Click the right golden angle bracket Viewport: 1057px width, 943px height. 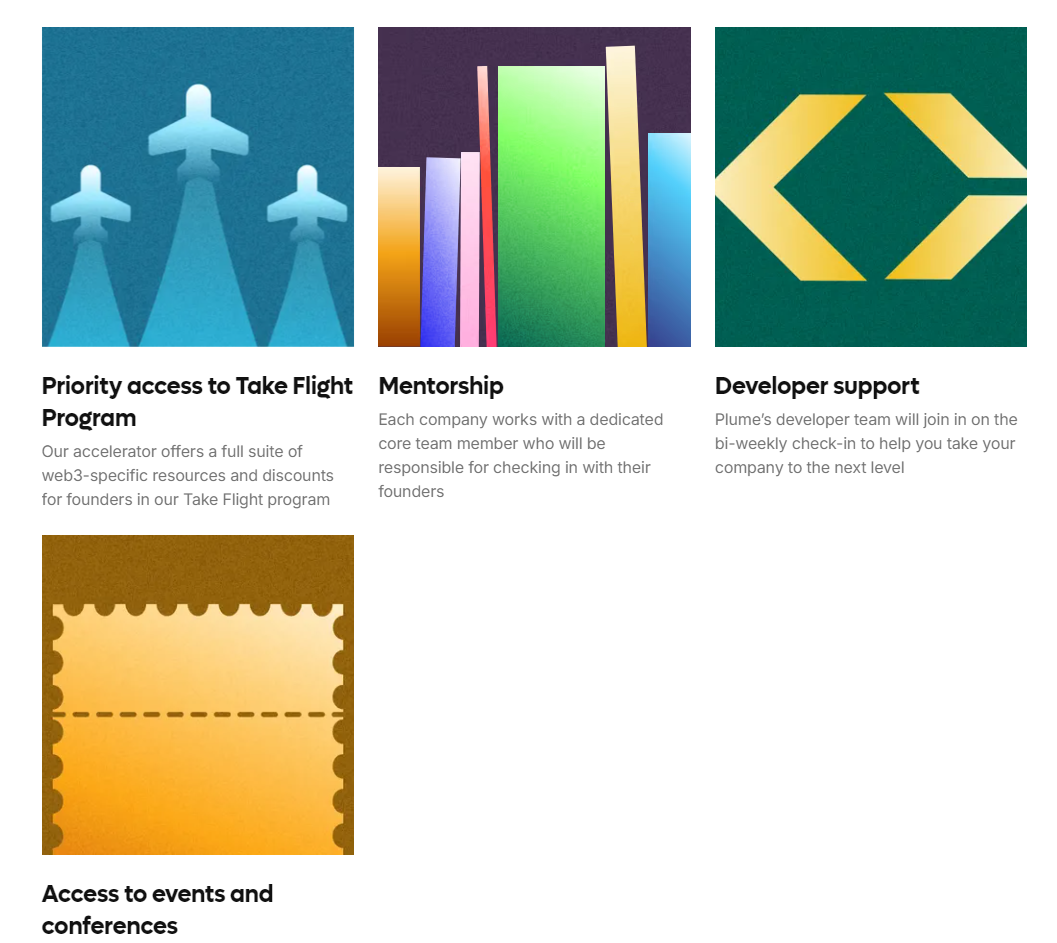point(956,187)
